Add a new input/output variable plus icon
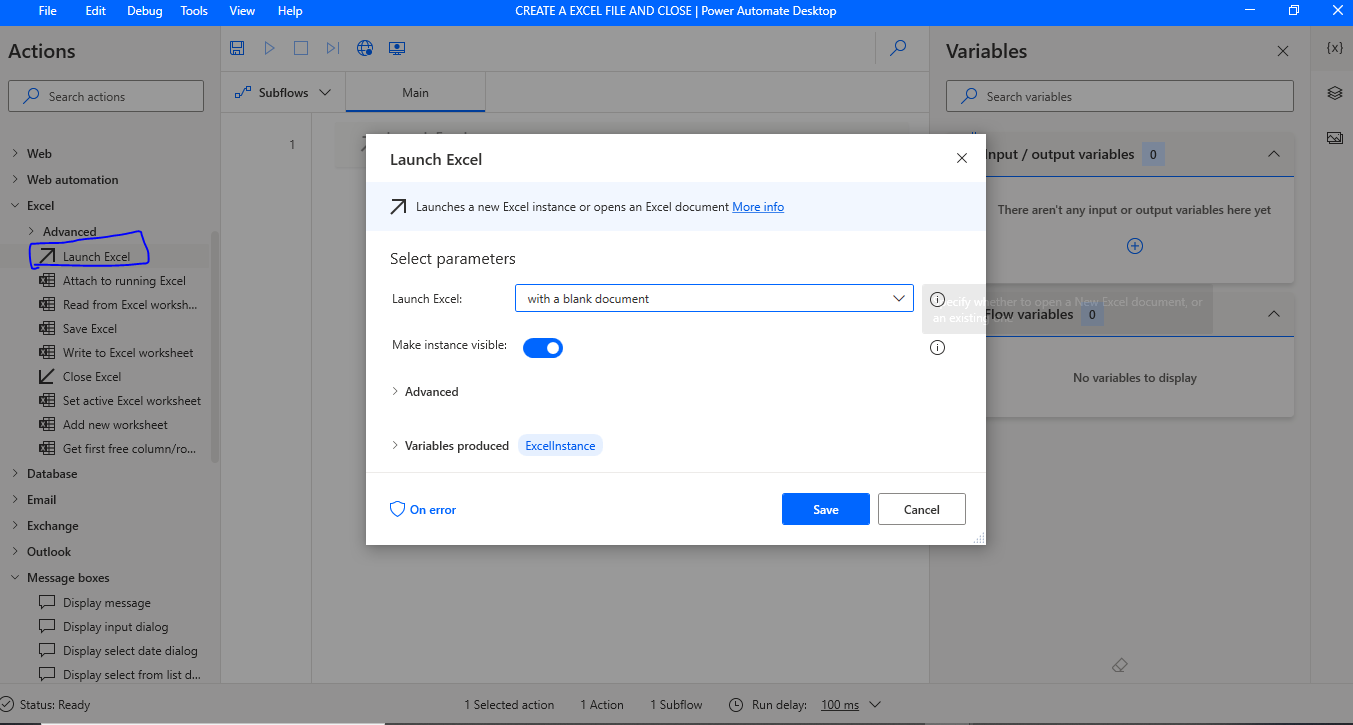 (x=1135, y=246)
